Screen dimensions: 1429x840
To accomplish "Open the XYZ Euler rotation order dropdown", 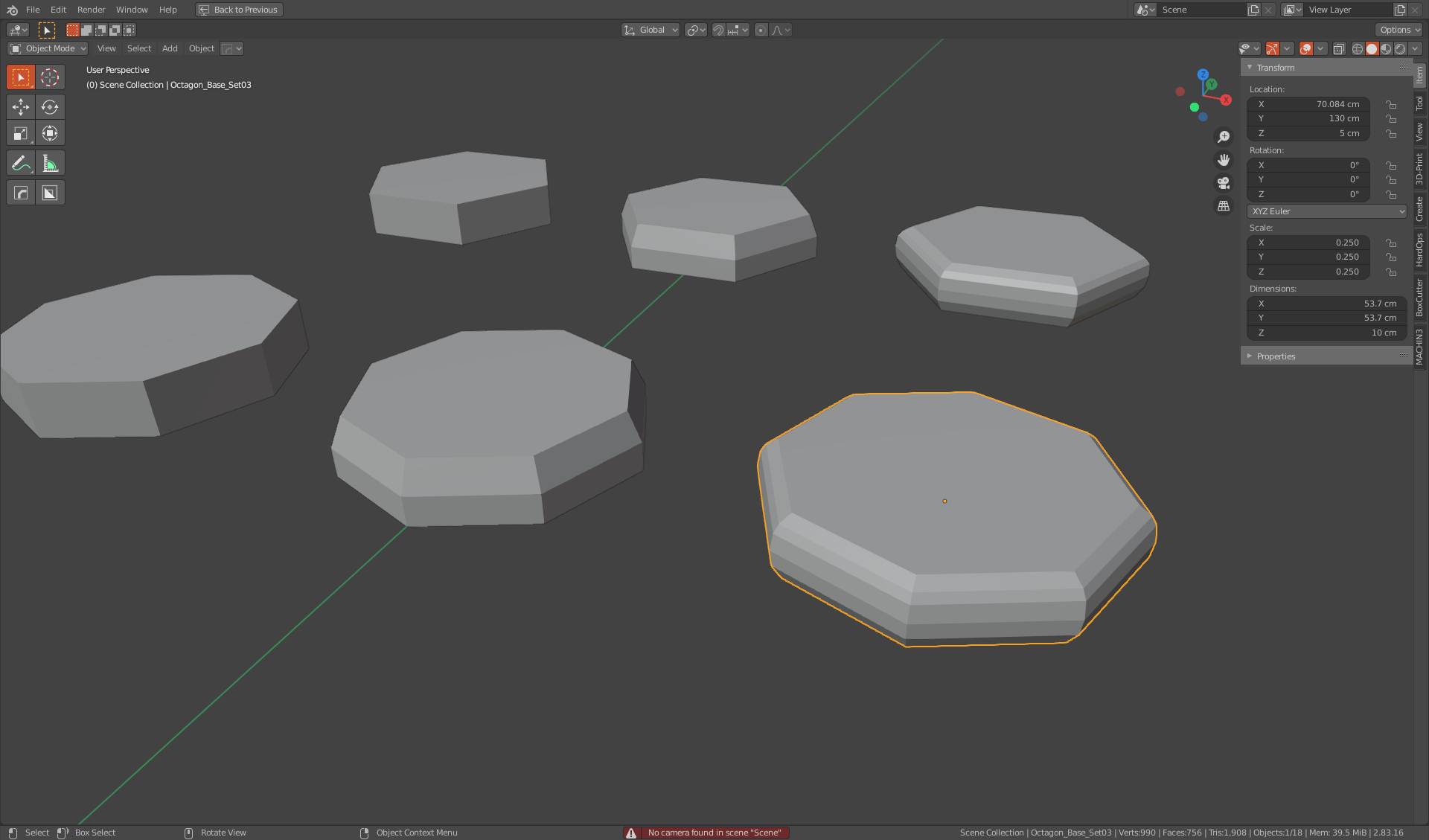I will [x=1326, y=211].
